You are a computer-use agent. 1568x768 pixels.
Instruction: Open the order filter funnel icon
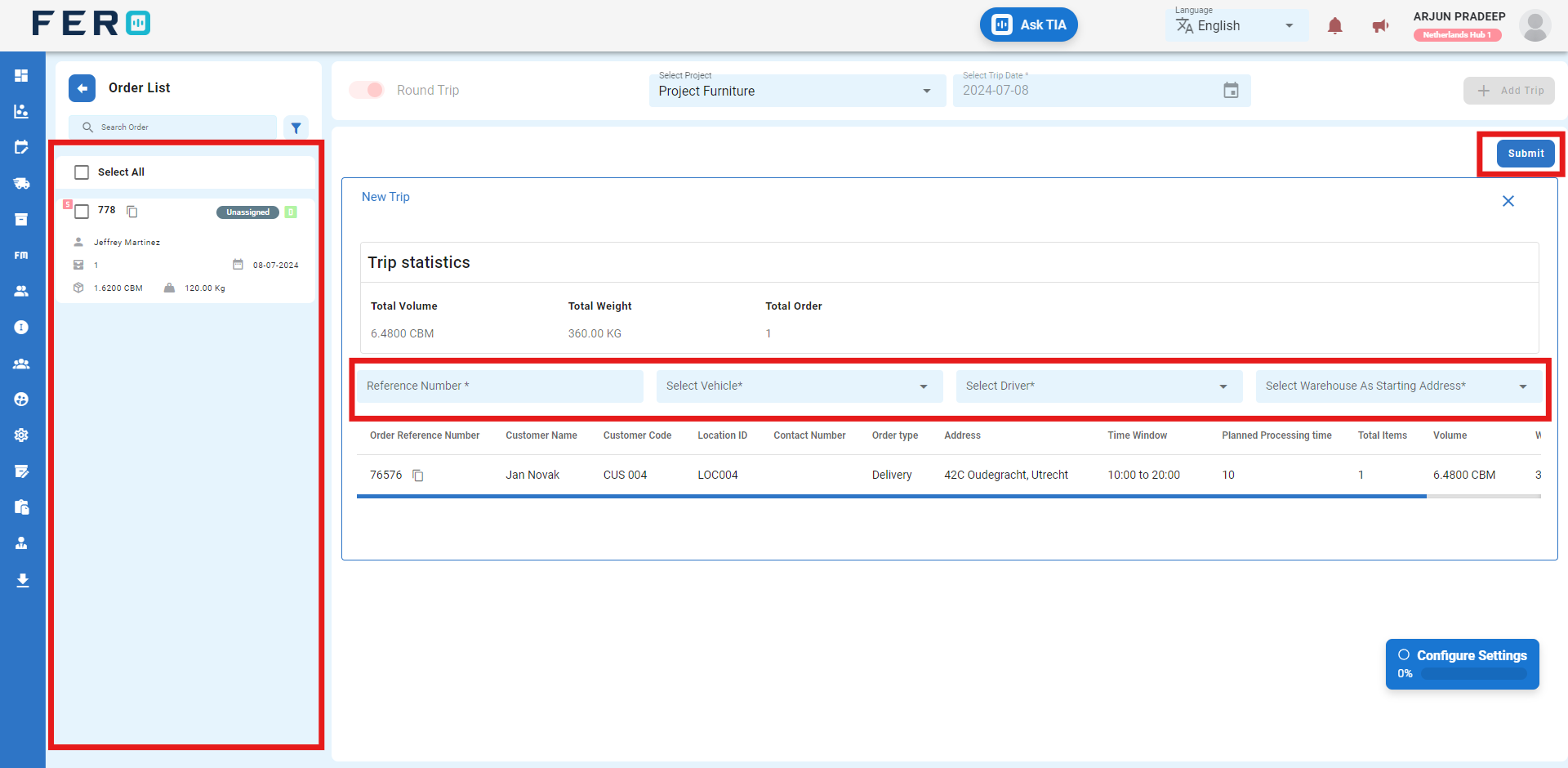(x=296, y=127)
